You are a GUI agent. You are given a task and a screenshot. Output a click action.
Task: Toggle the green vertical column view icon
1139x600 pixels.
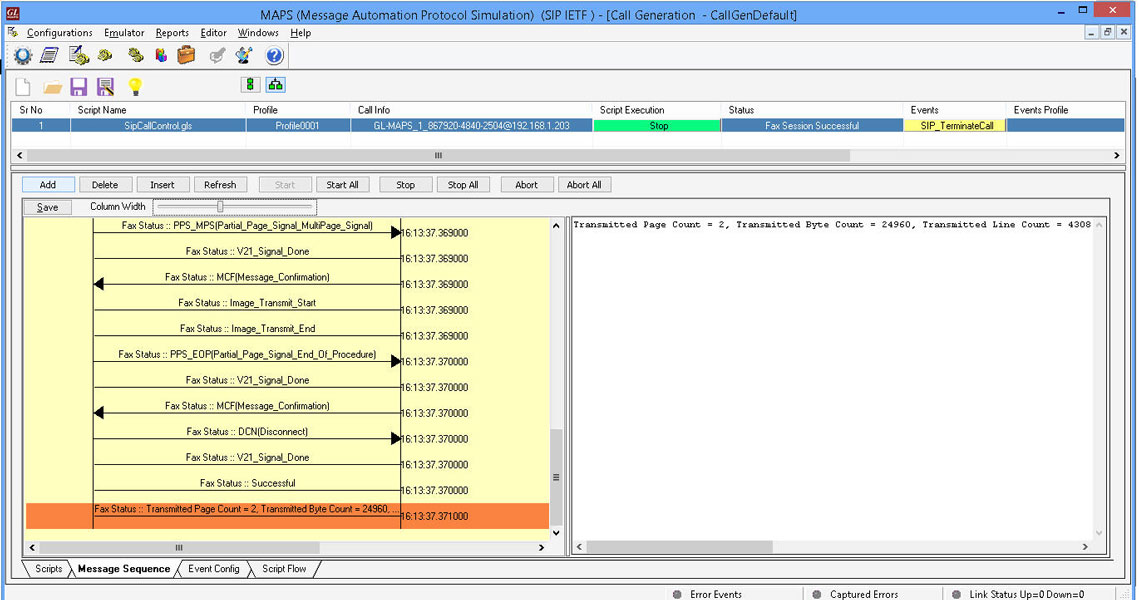[x=250, y=85]
